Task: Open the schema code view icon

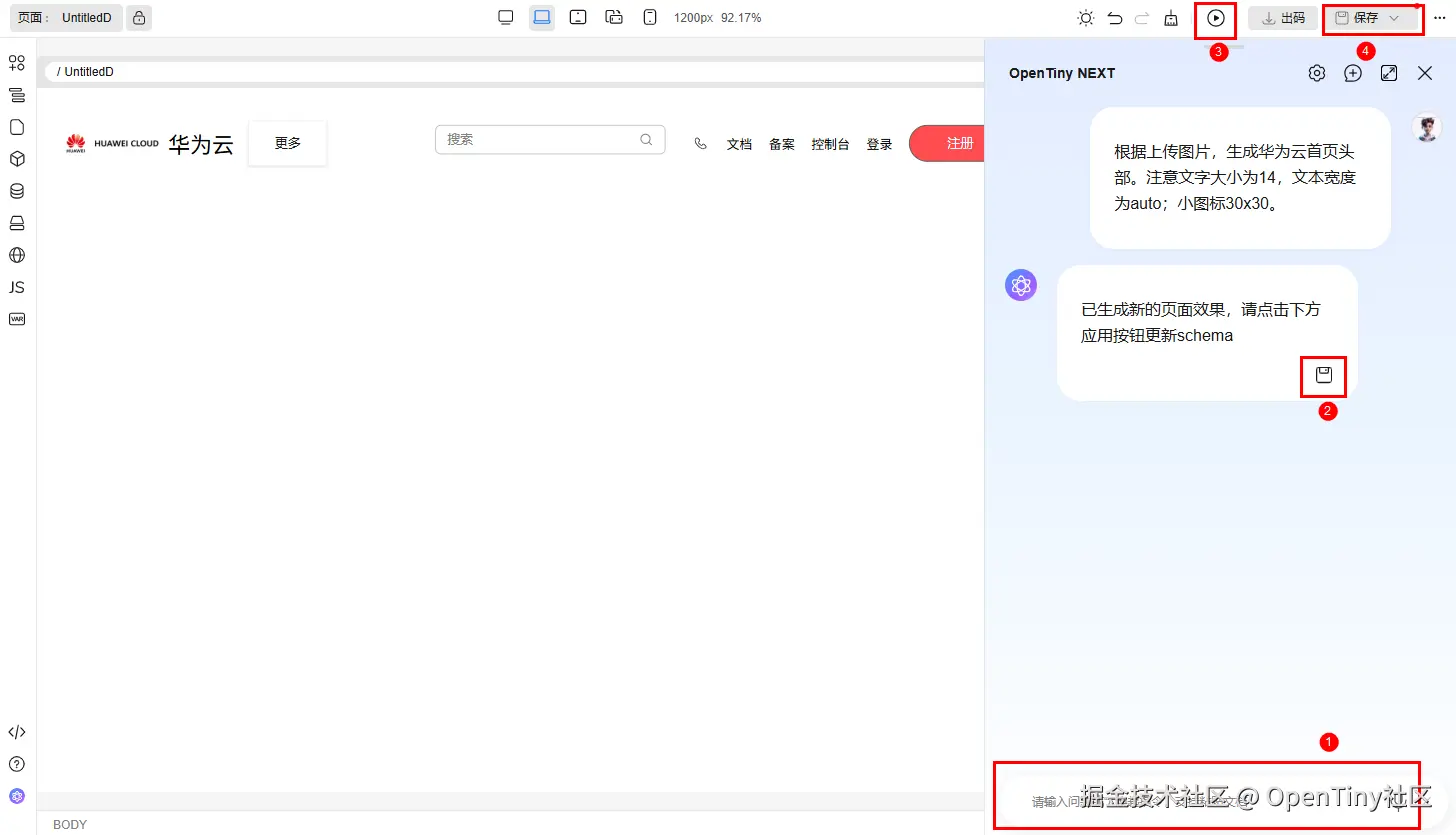Action: [x=16, y=732]
